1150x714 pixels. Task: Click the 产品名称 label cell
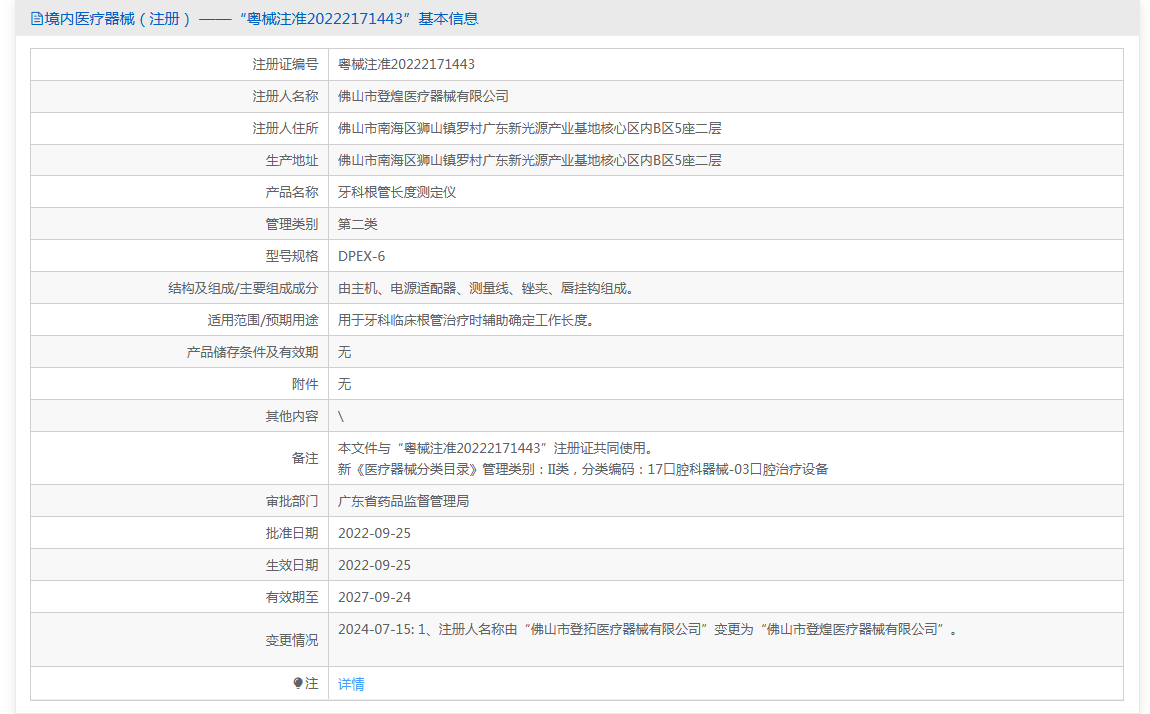coord(179,192)
